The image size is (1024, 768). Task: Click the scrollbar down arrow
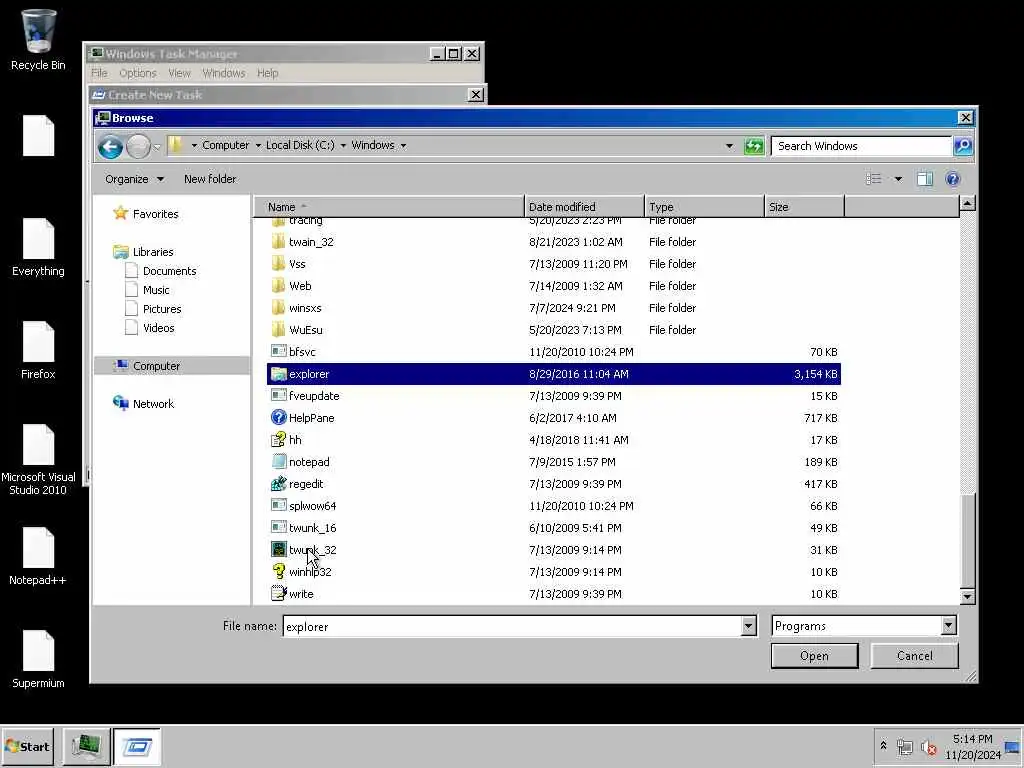(x=967, y=596)
